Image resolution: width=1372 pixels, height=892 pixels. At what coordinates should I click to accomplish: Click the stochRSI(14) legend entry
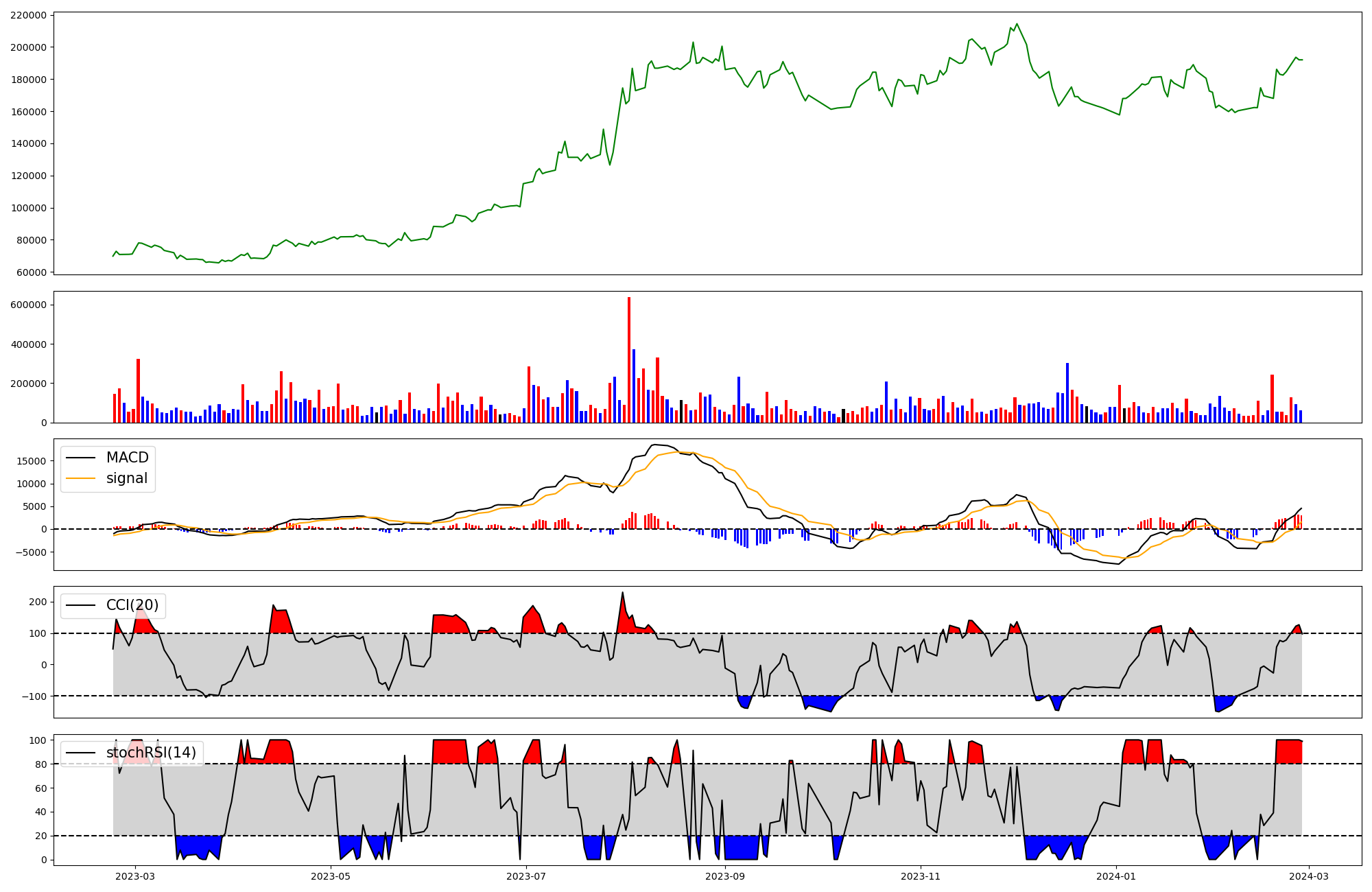[x=151, y=753]
